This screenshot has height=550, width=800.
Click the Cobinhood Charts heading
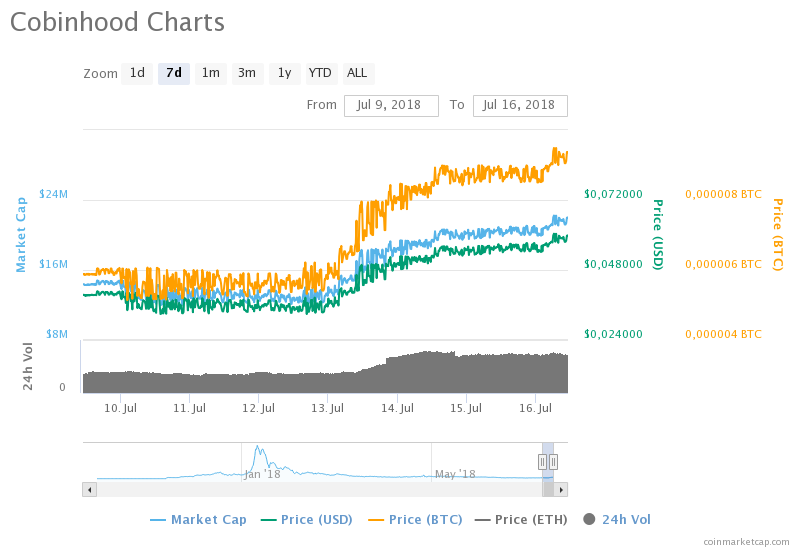117,22
